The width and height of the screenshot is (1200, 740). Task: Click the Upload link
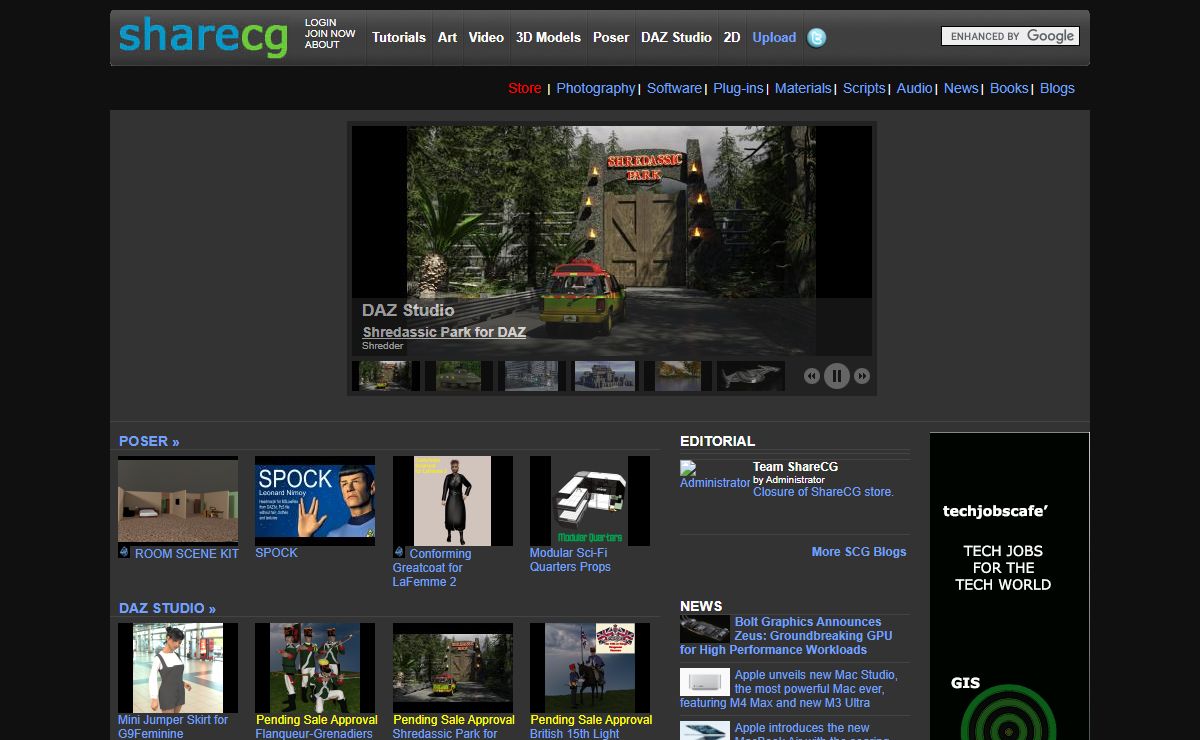pos(774,38)
